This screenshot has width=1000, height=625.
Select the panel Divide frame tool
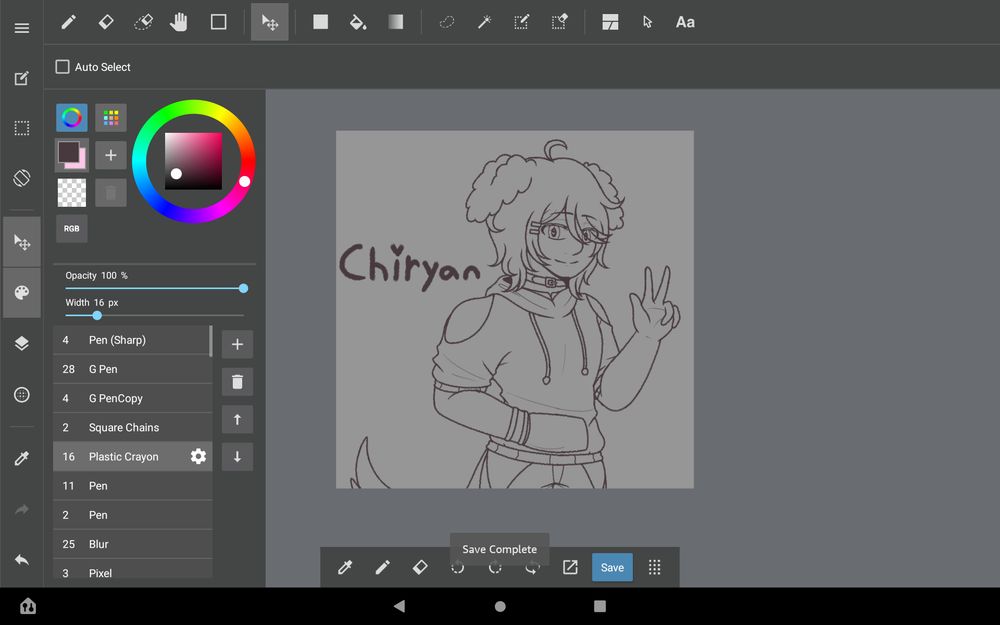click(610, 22)
